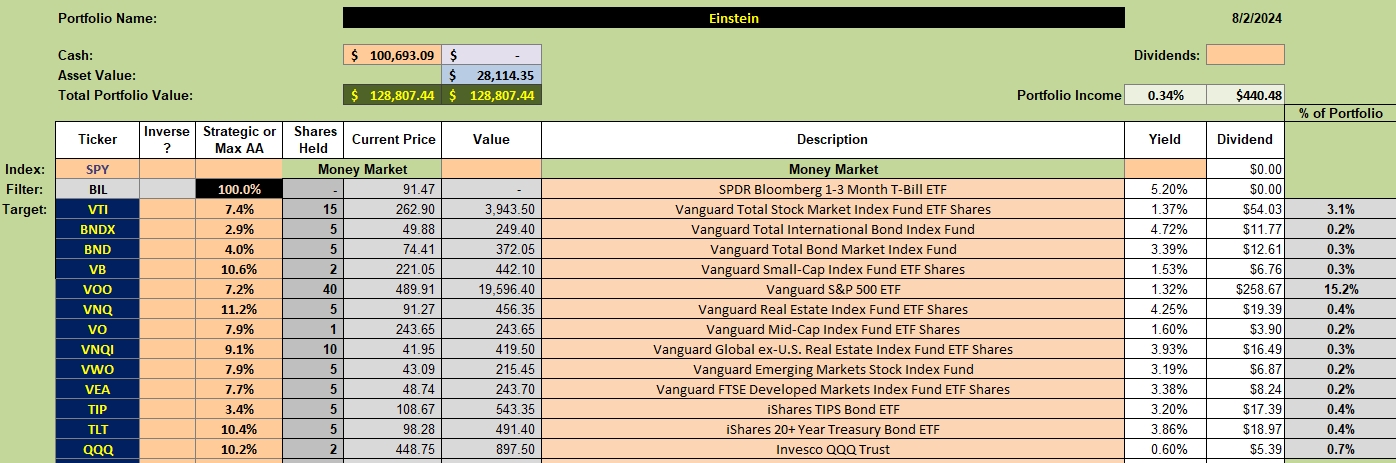Select the VOO ticker cell
This screenshot has width=1396, height=463.
[x=97, y=289]
